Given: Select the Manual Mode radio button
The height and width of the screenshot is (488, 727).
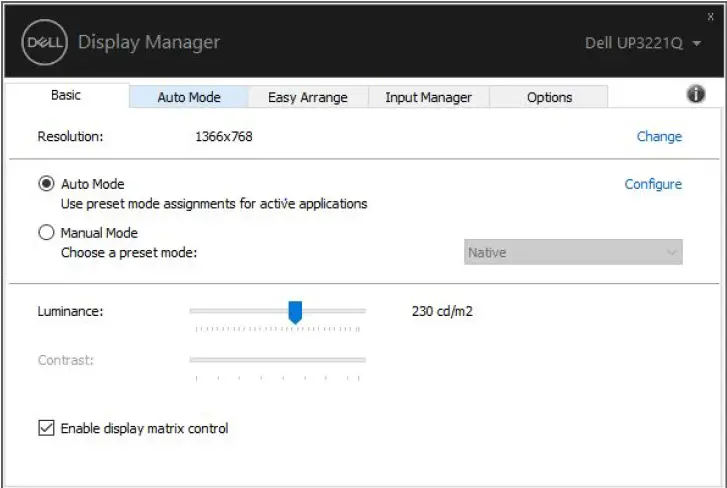Looking at the screenshot, I should (46, 232).
